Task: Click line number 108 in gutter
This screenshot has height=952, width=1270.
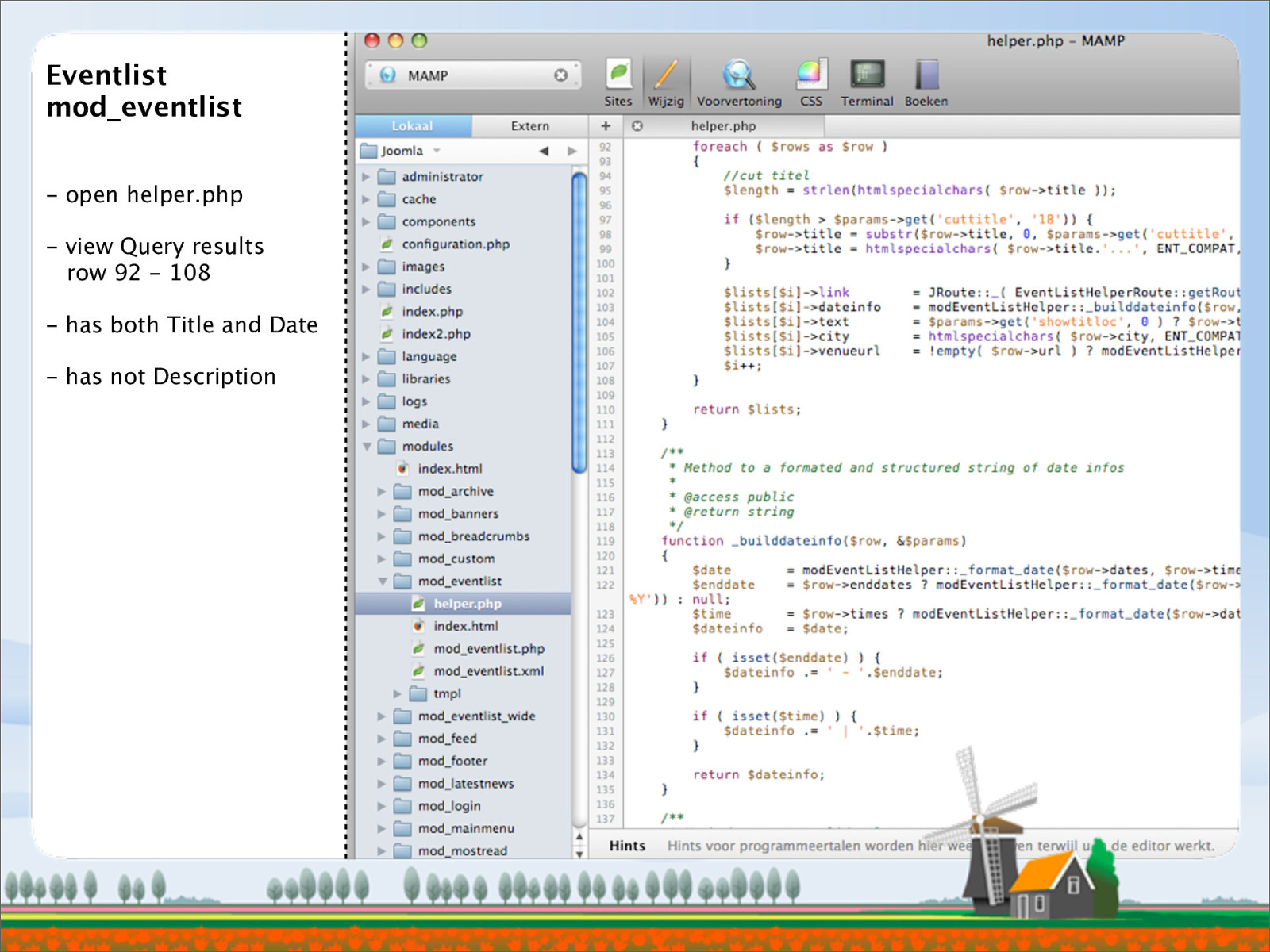Action: [x=605, y=381]
